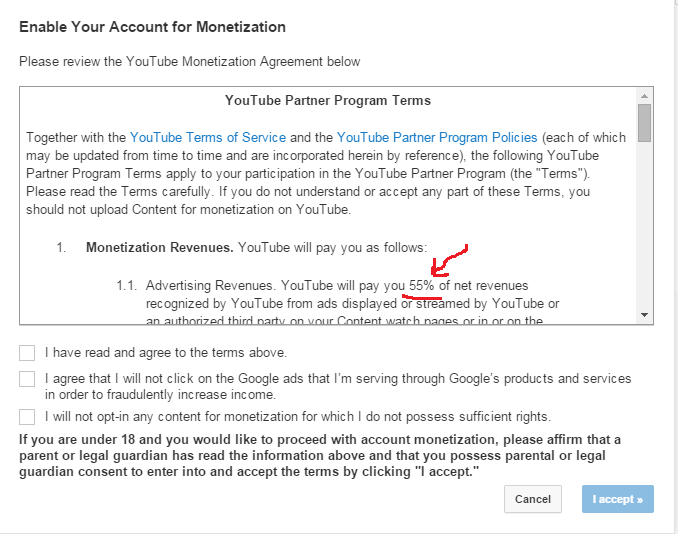Click the scrollbar down arrow in terms box
Image resolution: width=678 pixels, height=534 pixels.
coord(645,315)
